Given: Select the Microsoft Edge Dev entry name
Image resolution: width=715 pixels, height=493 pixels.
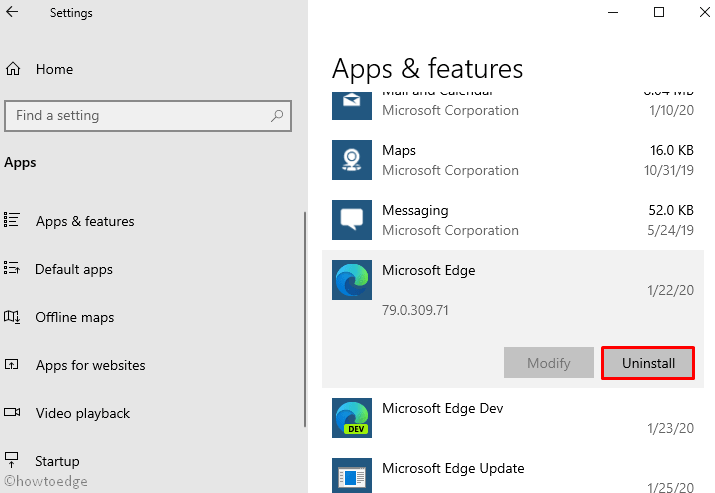Looking at the screenshot, I should (x=442, y=408).
